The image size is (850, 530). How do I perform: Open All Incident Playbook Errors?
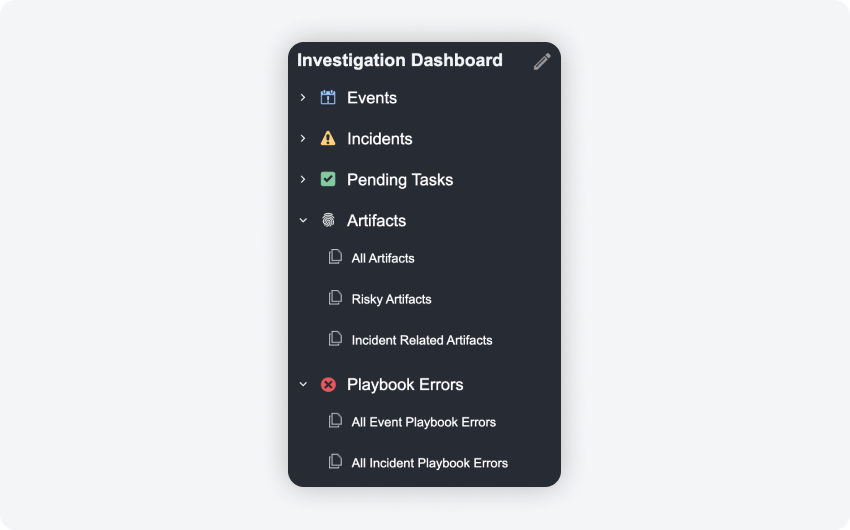[x=430, y=463]
